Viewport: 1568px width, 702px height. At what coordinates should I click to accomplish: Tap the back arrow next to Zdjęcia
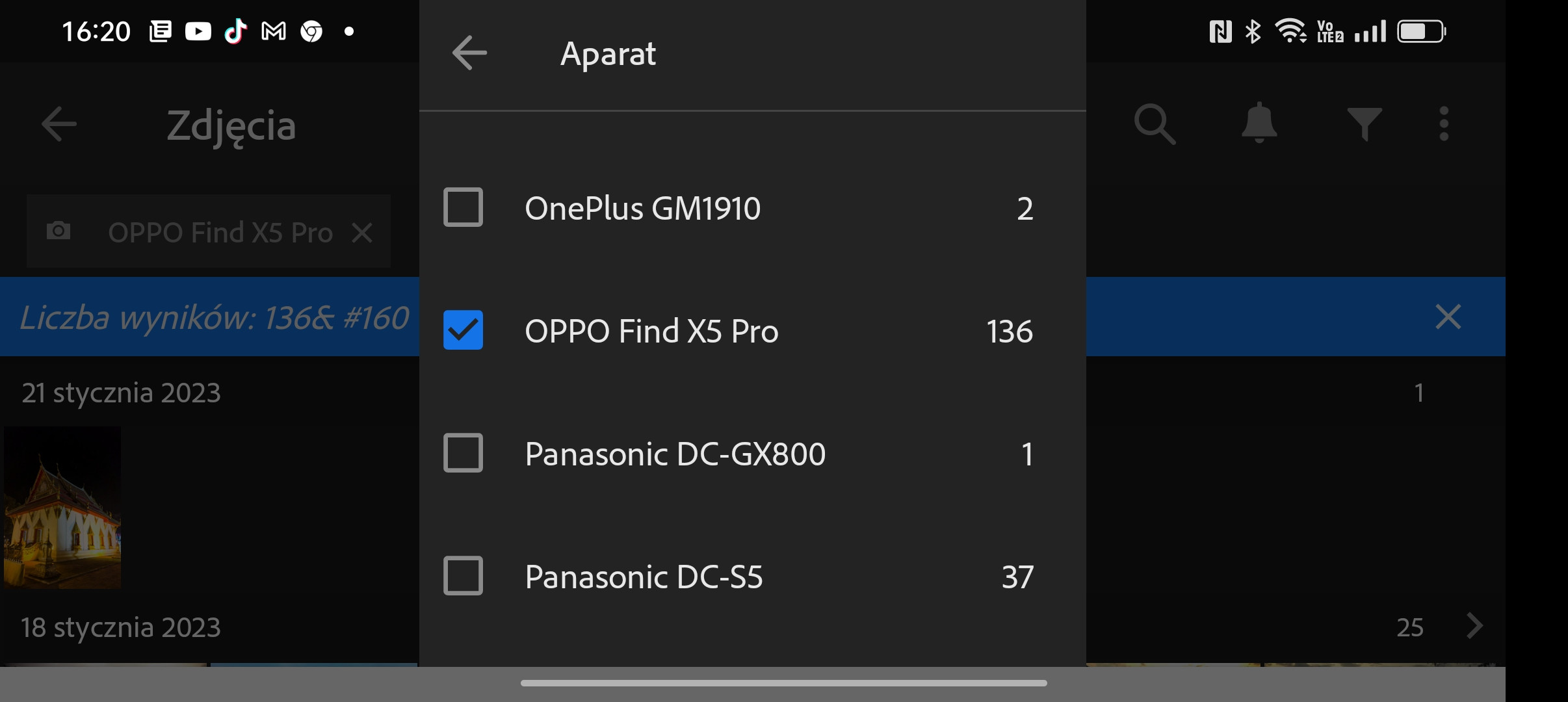coord(59,124)
